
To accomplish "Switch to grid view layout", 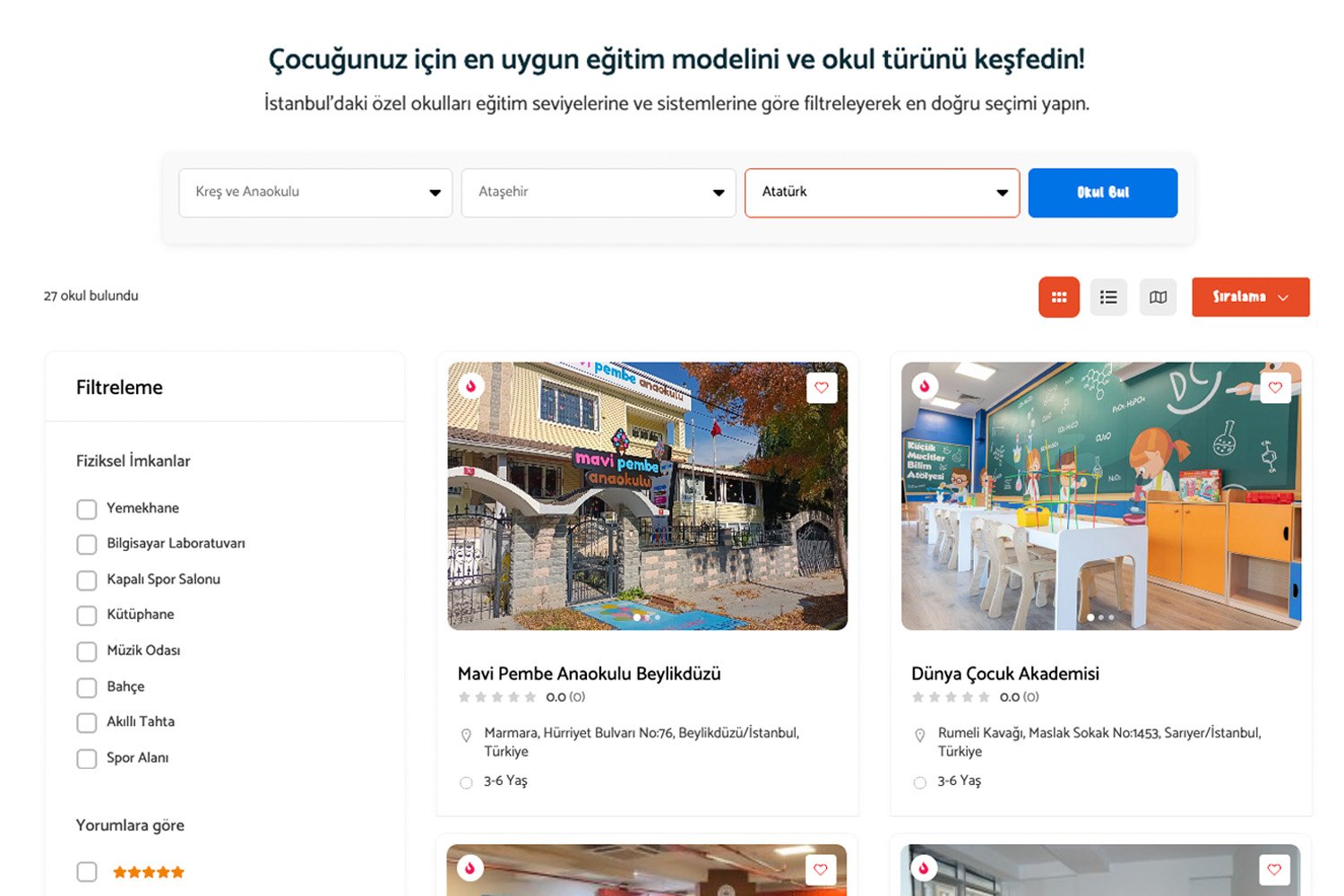I will click(1058, 297).
